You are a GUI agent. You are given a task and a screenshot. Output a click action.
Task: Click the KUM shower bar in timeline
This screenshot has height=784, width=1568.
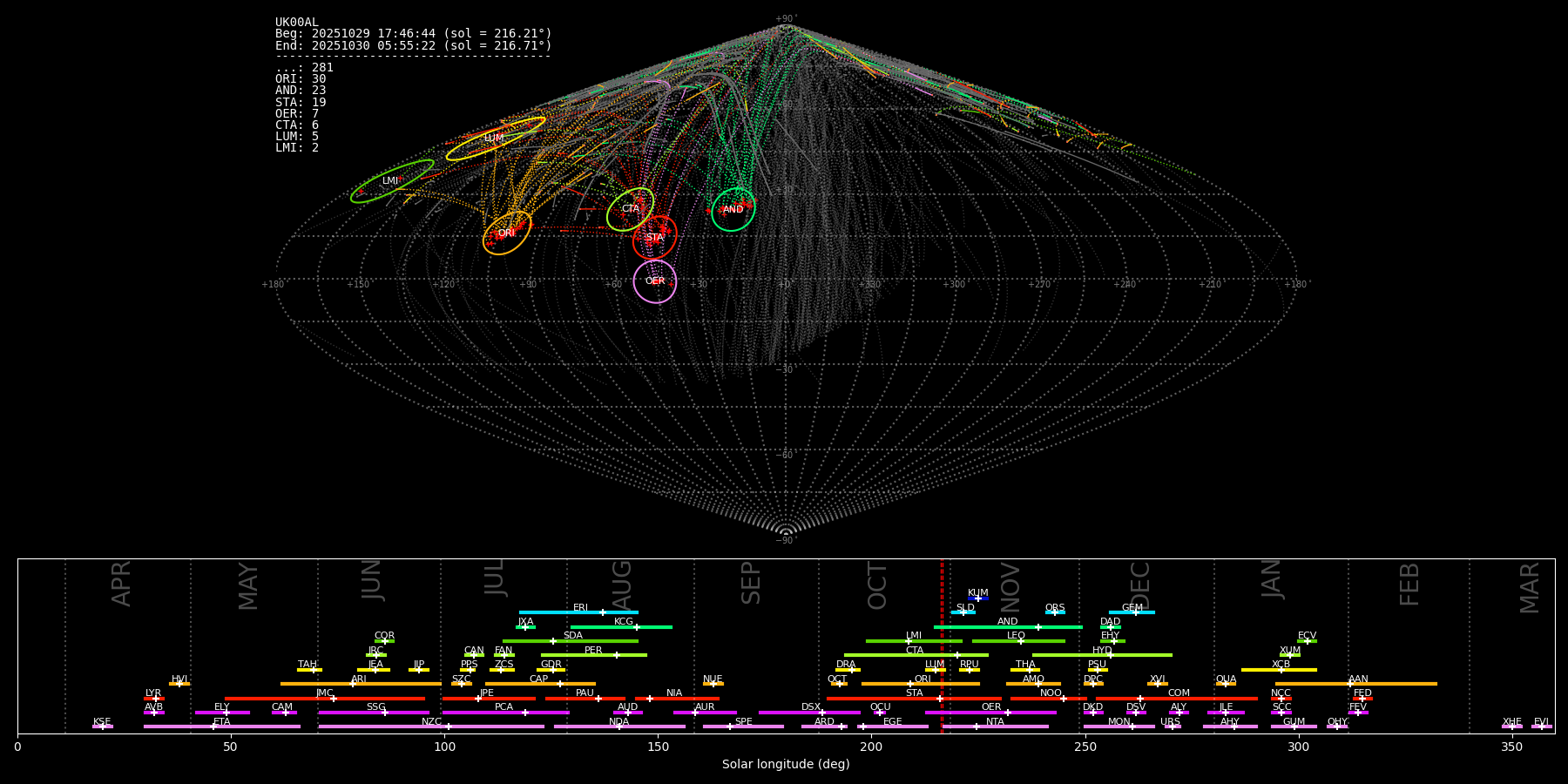[978, 598]
